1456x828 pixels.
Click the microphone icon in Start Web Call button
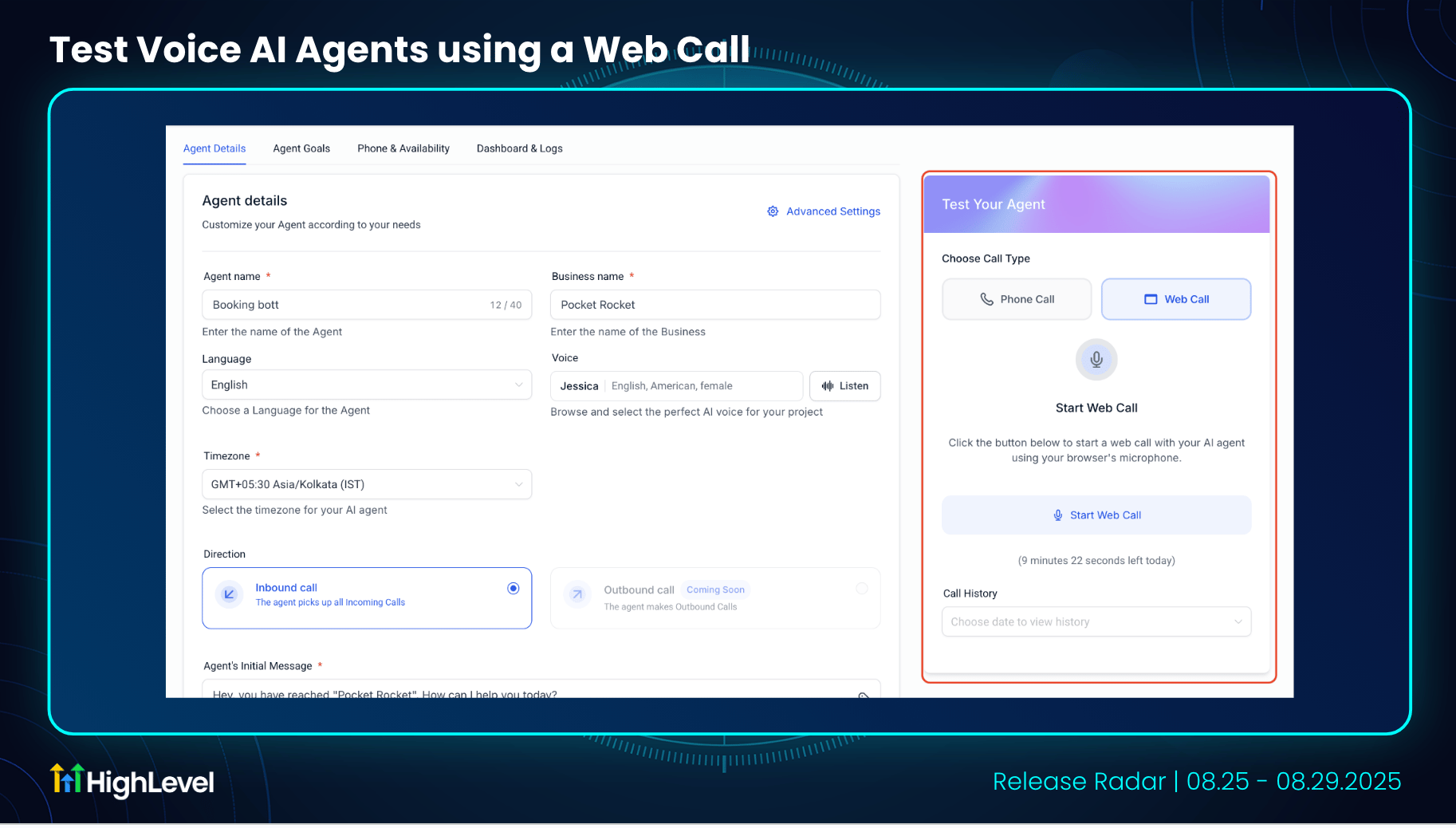coord(1058,515)
